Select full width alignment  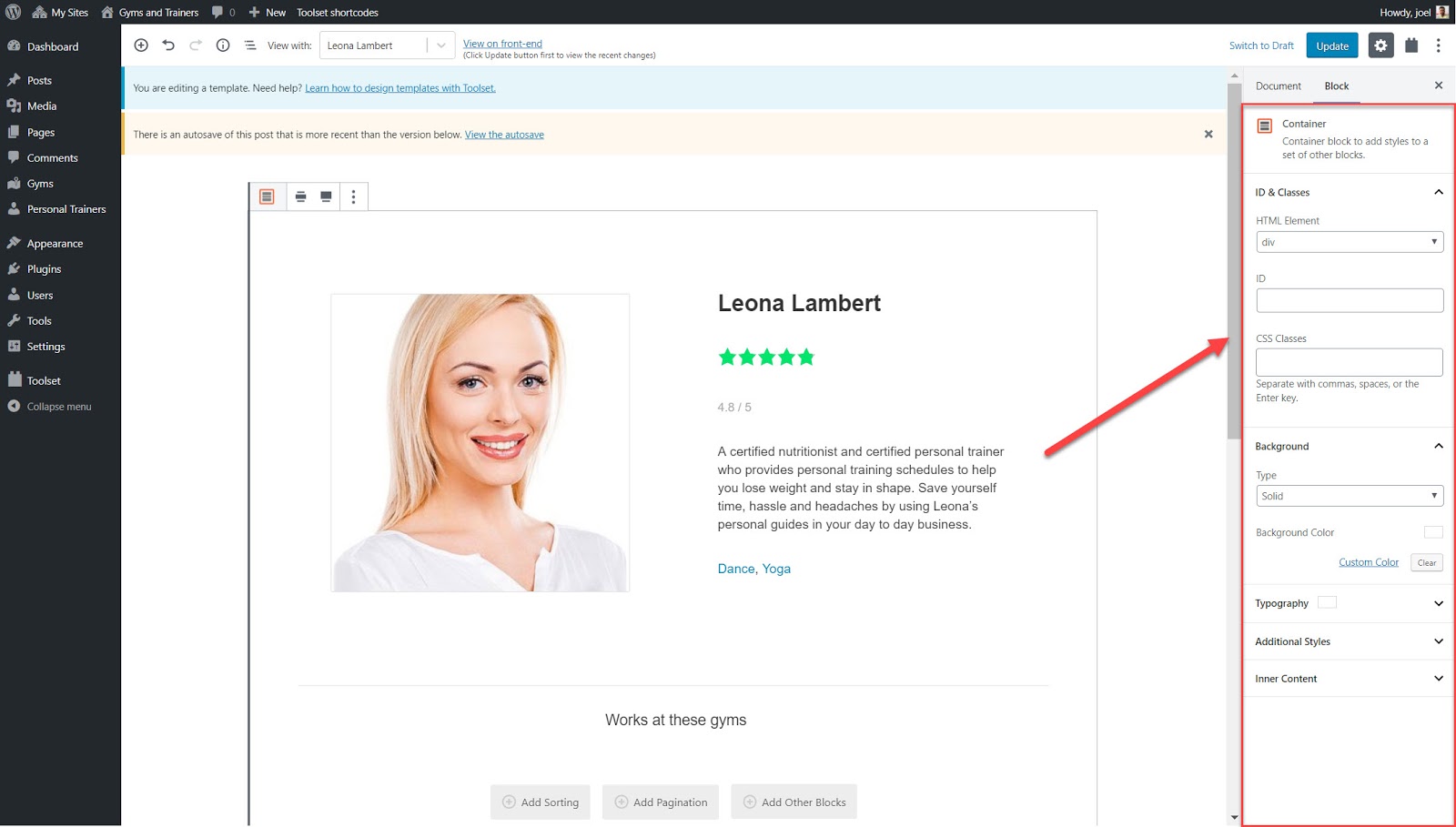tap(326, 197)
